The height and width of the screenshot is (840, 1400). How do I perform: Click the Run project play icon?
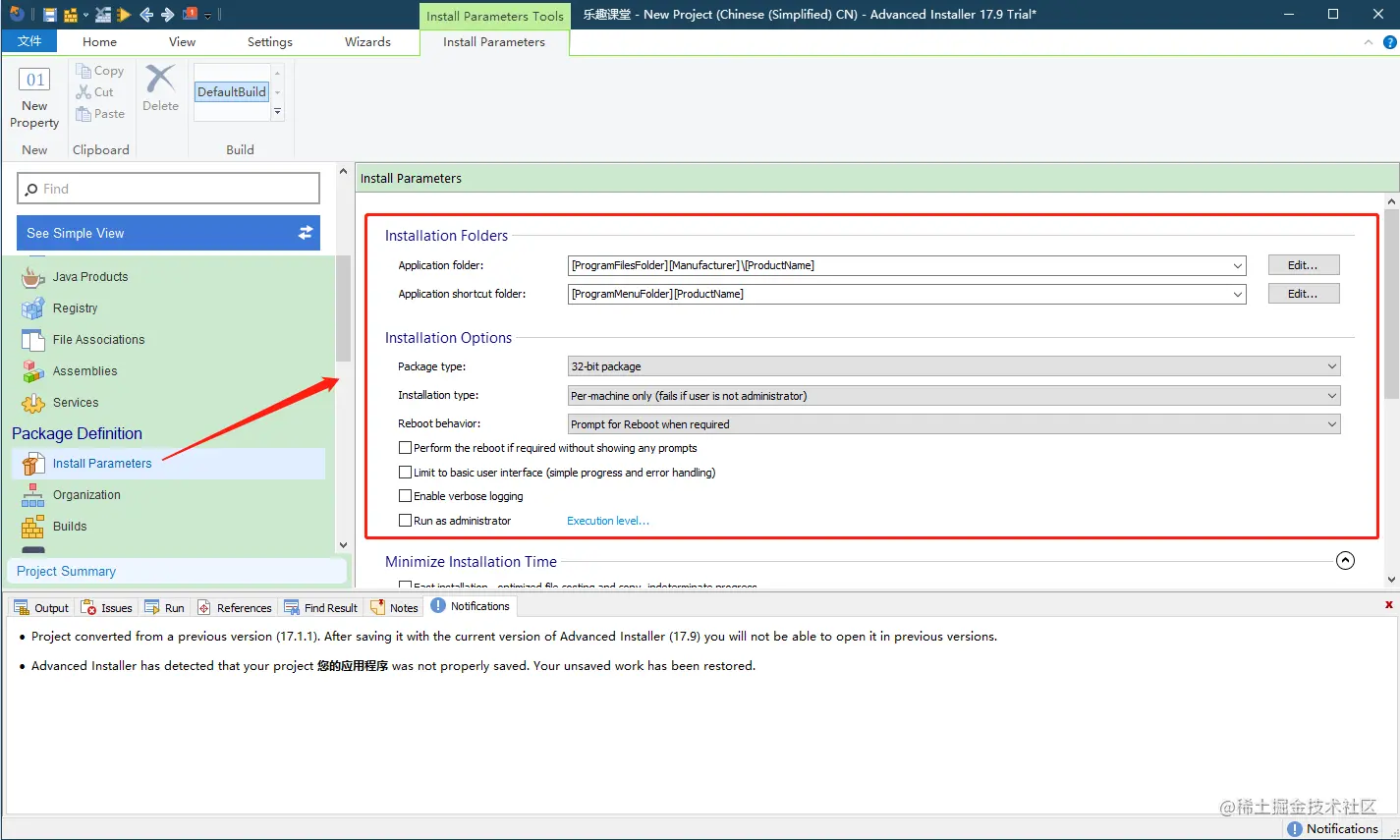tap(123, 15)
